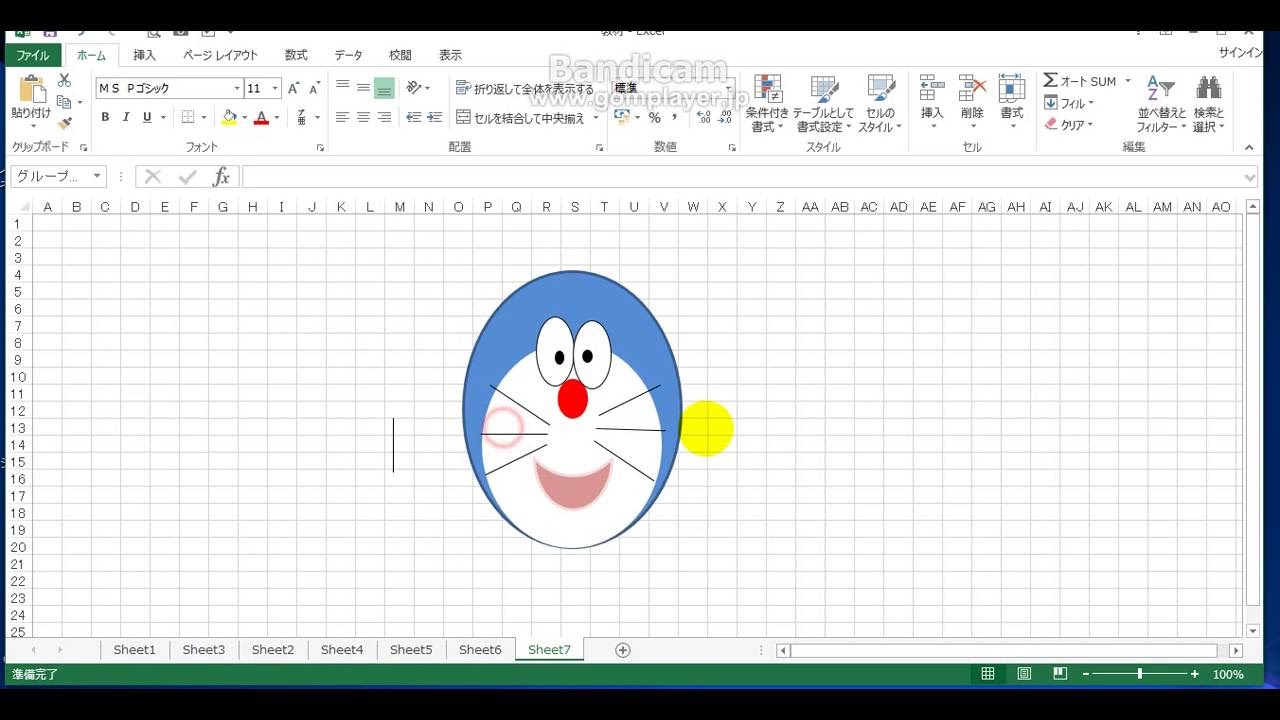Toggle Underline formatting
This screenshot has height=720, width=1280.
[x=147, y=117]
